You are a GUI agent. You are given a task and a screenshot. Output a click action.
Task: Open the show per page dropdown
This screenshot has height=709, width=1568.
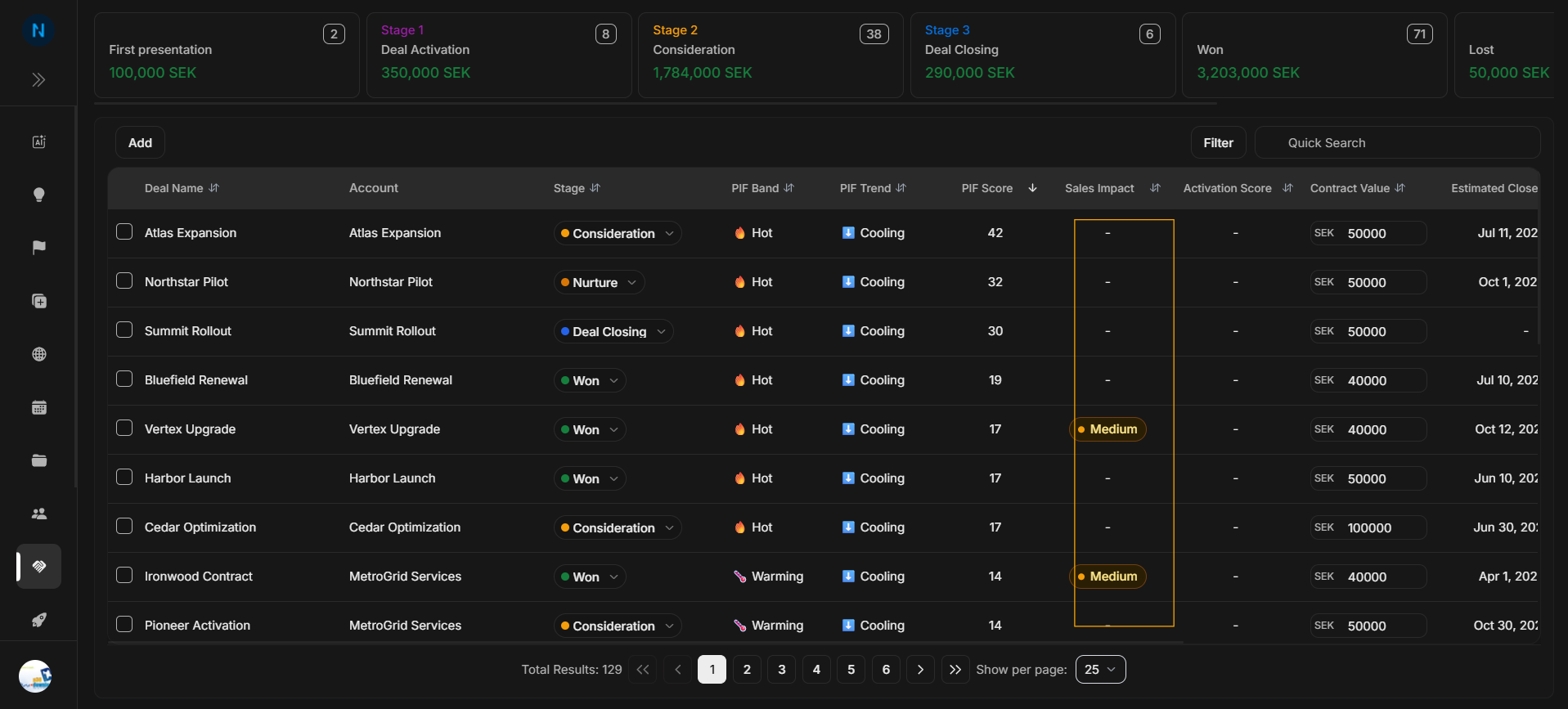(1100, 669)
